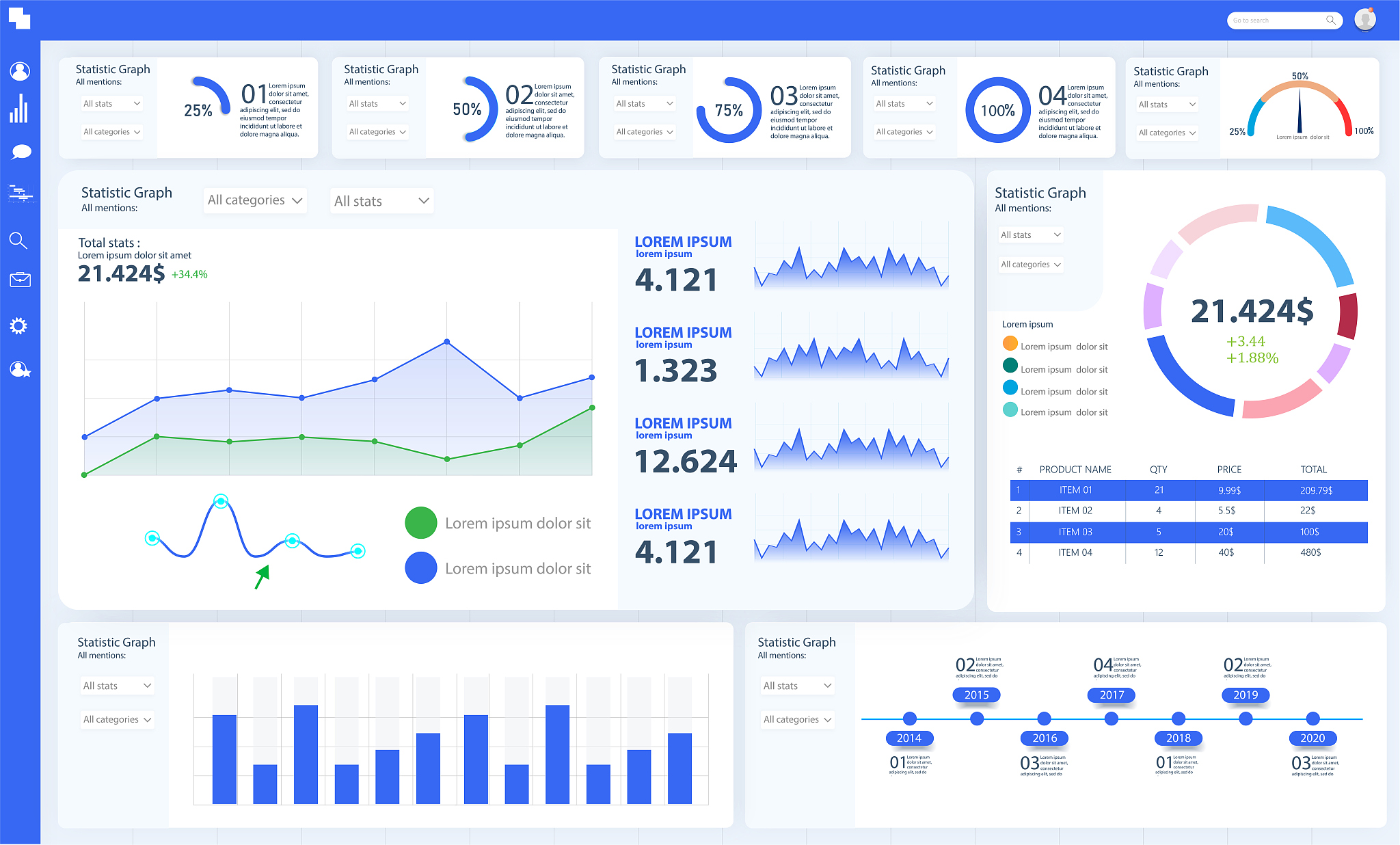Image resolution: width=1400 pixels, height=845 pixels.
Task: Open the favorite users star icon
Action: pos(21,370)
